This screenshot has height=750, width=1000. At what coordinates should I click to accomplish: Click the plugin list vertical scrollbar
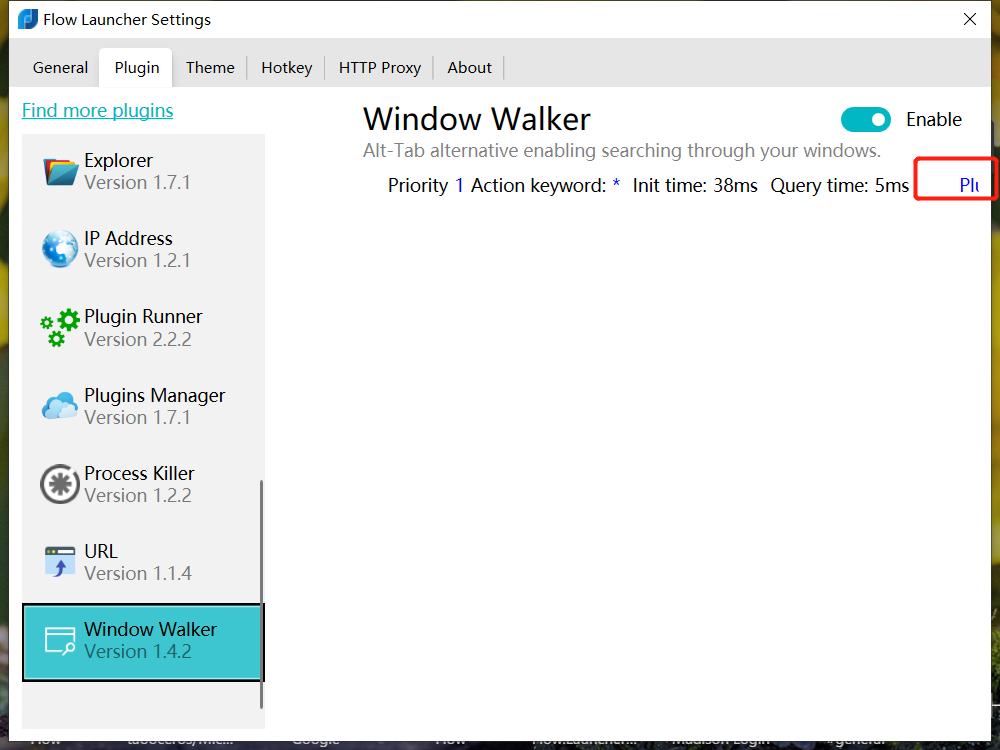click(x=261, y=594)
